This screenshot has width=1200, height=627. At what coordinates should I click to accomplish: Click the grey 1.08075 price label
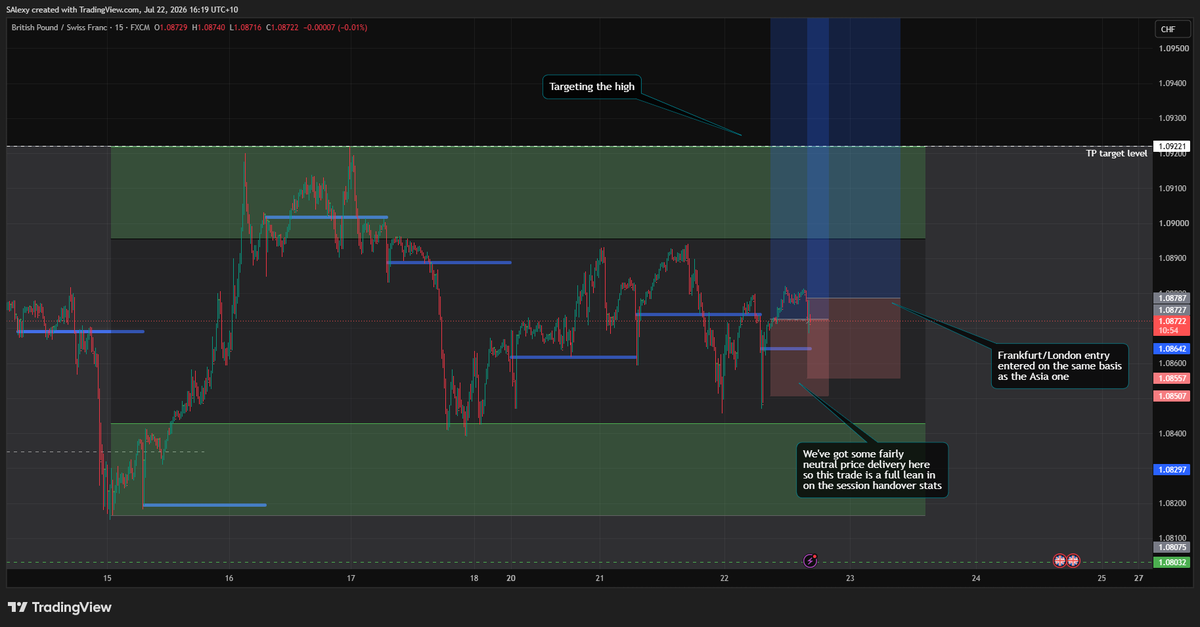[x=1172, y=547]
